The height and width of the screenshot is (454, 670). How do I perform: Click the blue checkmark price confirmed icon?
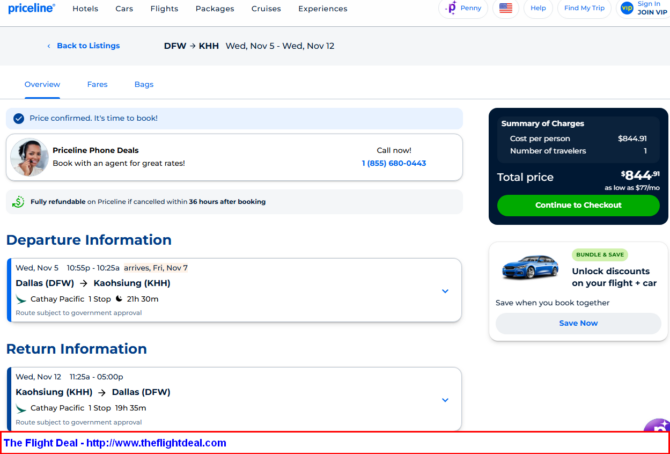18,118
